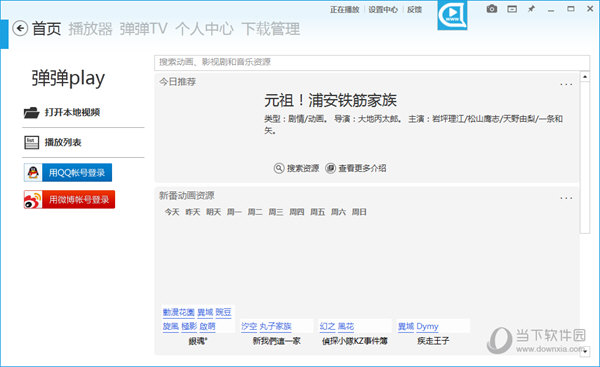Focus the 搜索动画、影视剧和音乐资源 search box

(372, 62)
